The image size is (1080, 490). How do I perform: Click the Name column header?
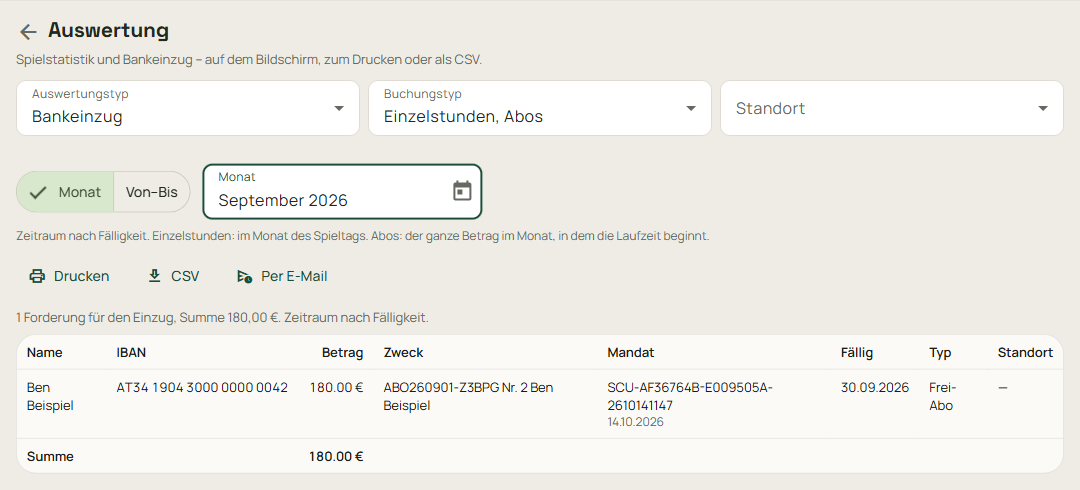[45, 353]
